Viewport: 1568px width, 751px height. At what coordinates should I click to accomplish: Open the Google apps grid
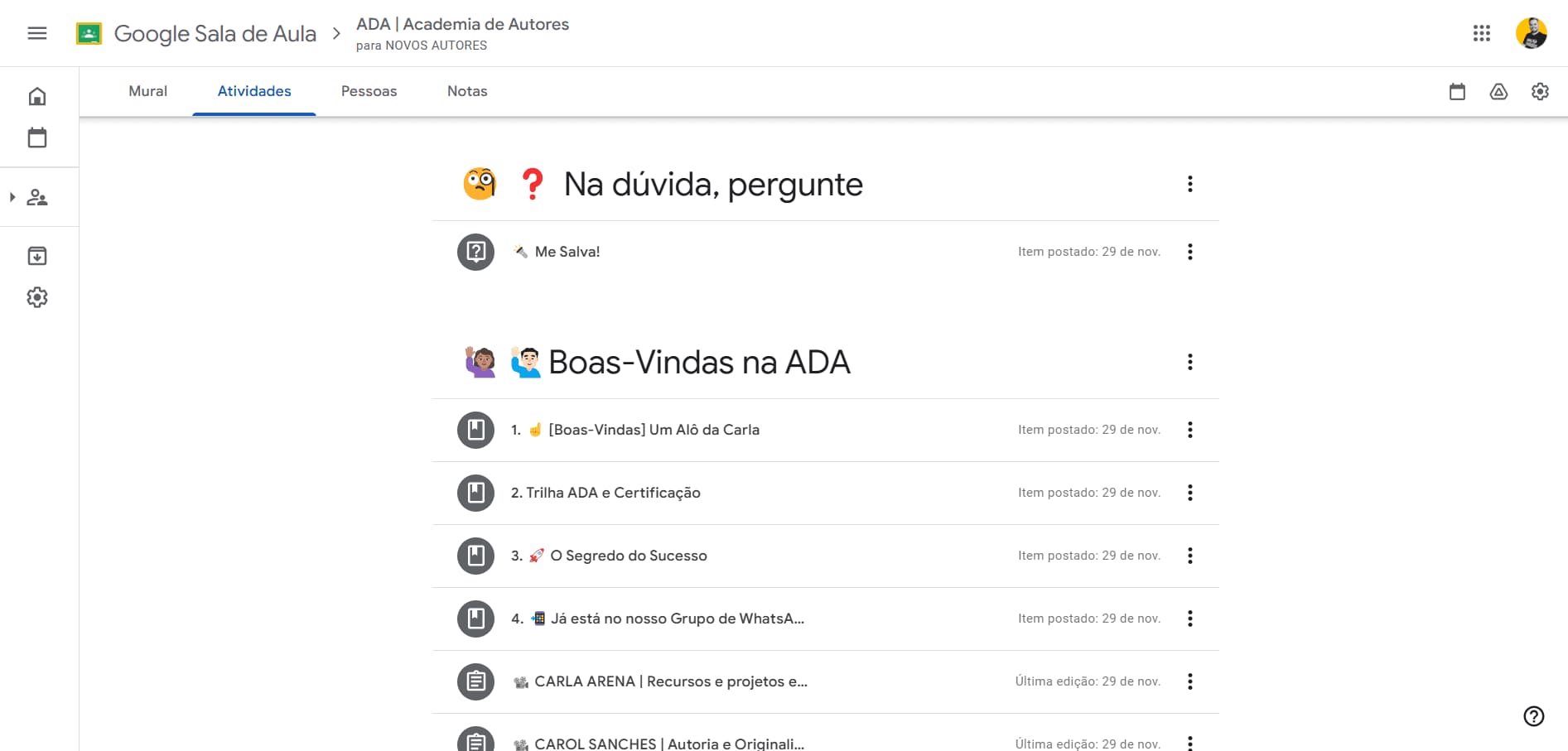point(1481,33)
